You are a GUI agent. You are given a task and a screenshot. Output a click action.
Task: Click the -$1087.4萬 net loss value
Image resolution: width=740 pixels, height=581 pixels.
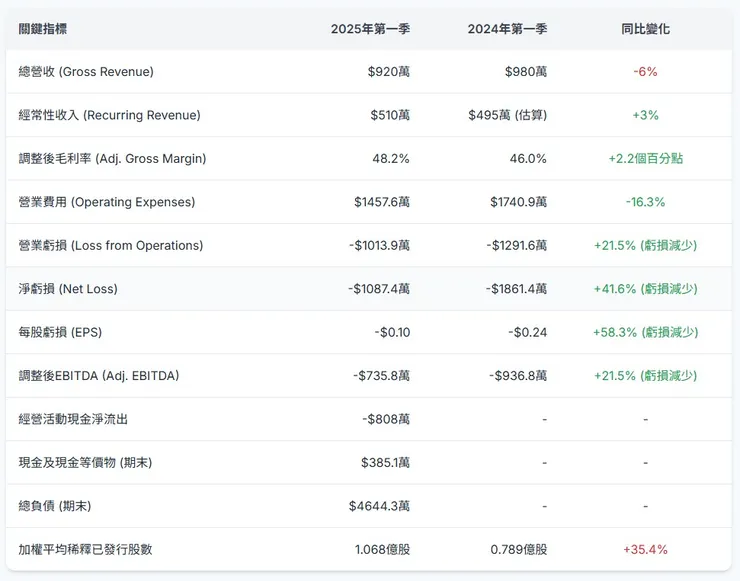[x=379, y=289]
